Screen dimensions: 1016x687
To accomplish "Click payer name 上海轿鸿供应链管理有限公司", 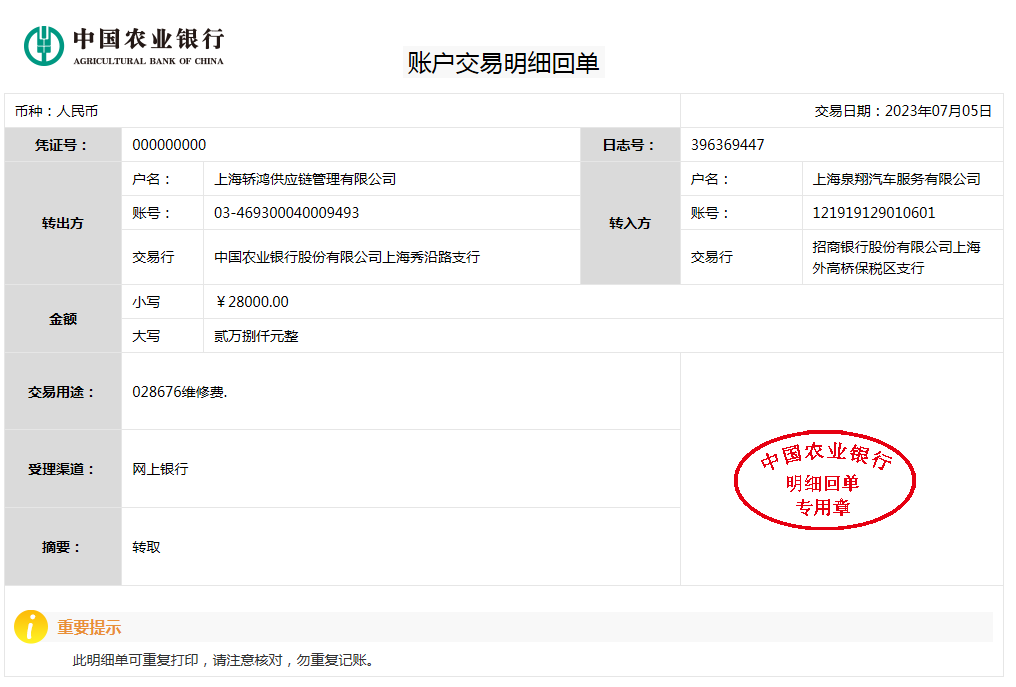I will point(305,179).
